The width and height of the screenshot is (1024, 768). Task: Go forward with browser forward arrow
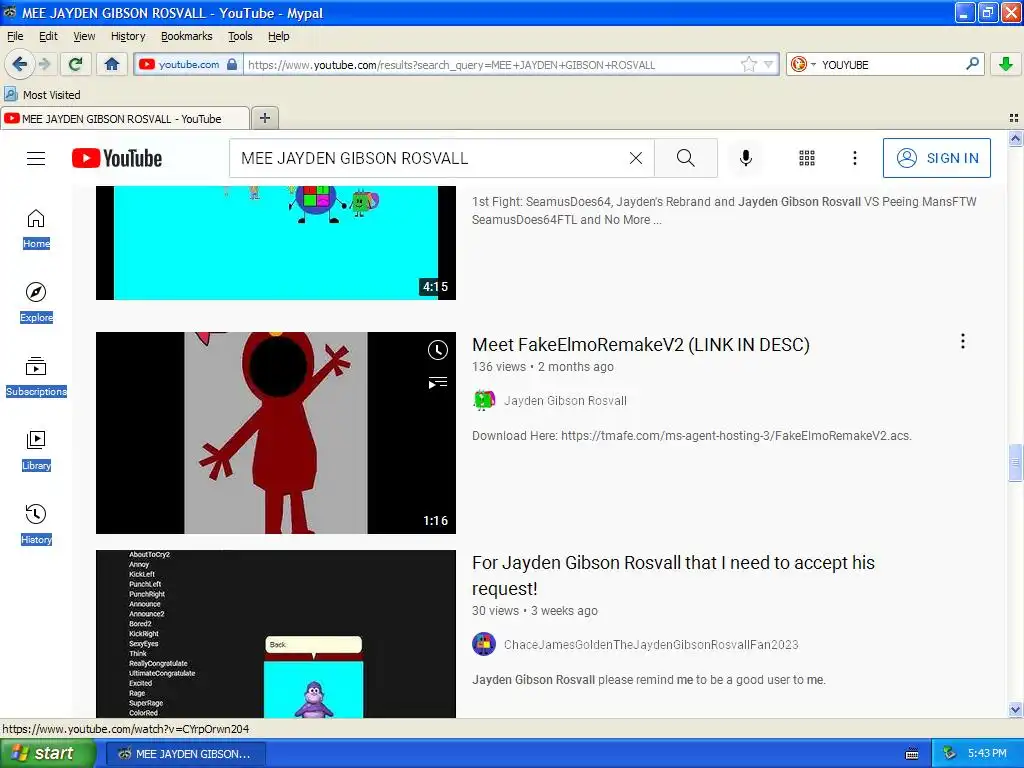coord(44,64)
